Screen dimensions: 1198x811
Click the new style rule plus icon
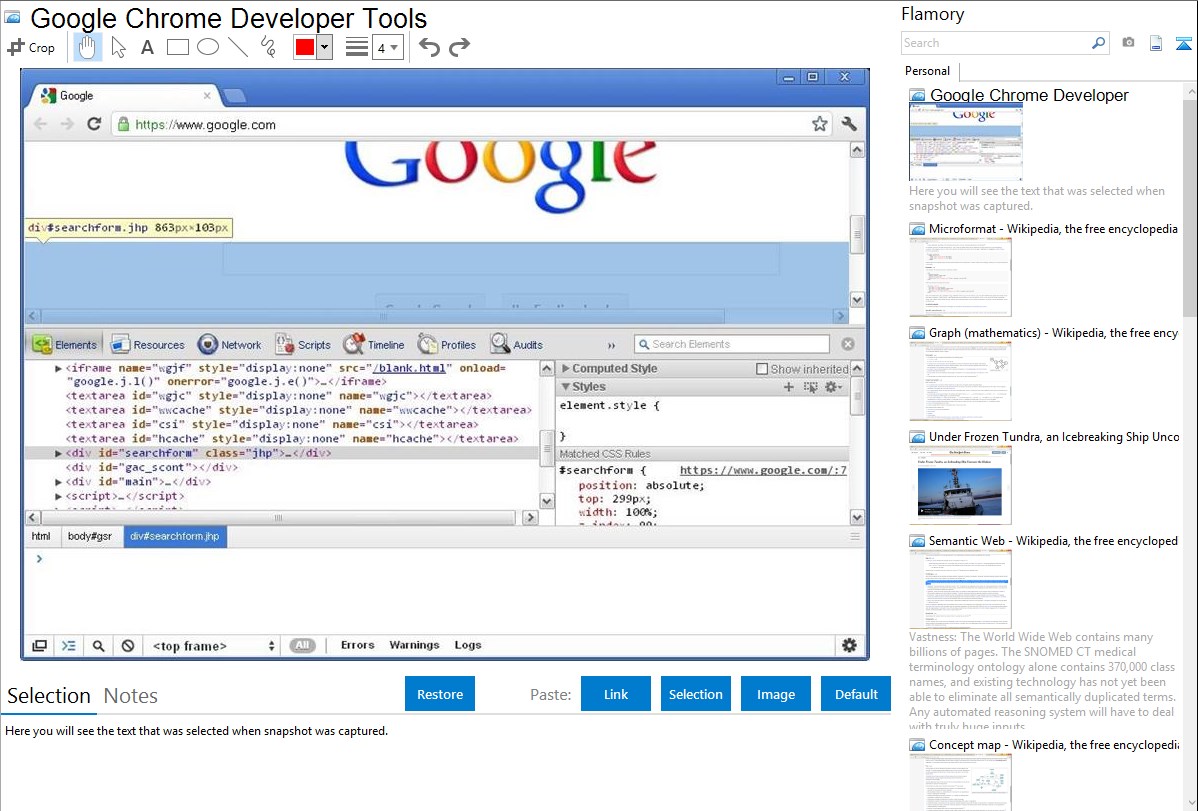[788, 387]
